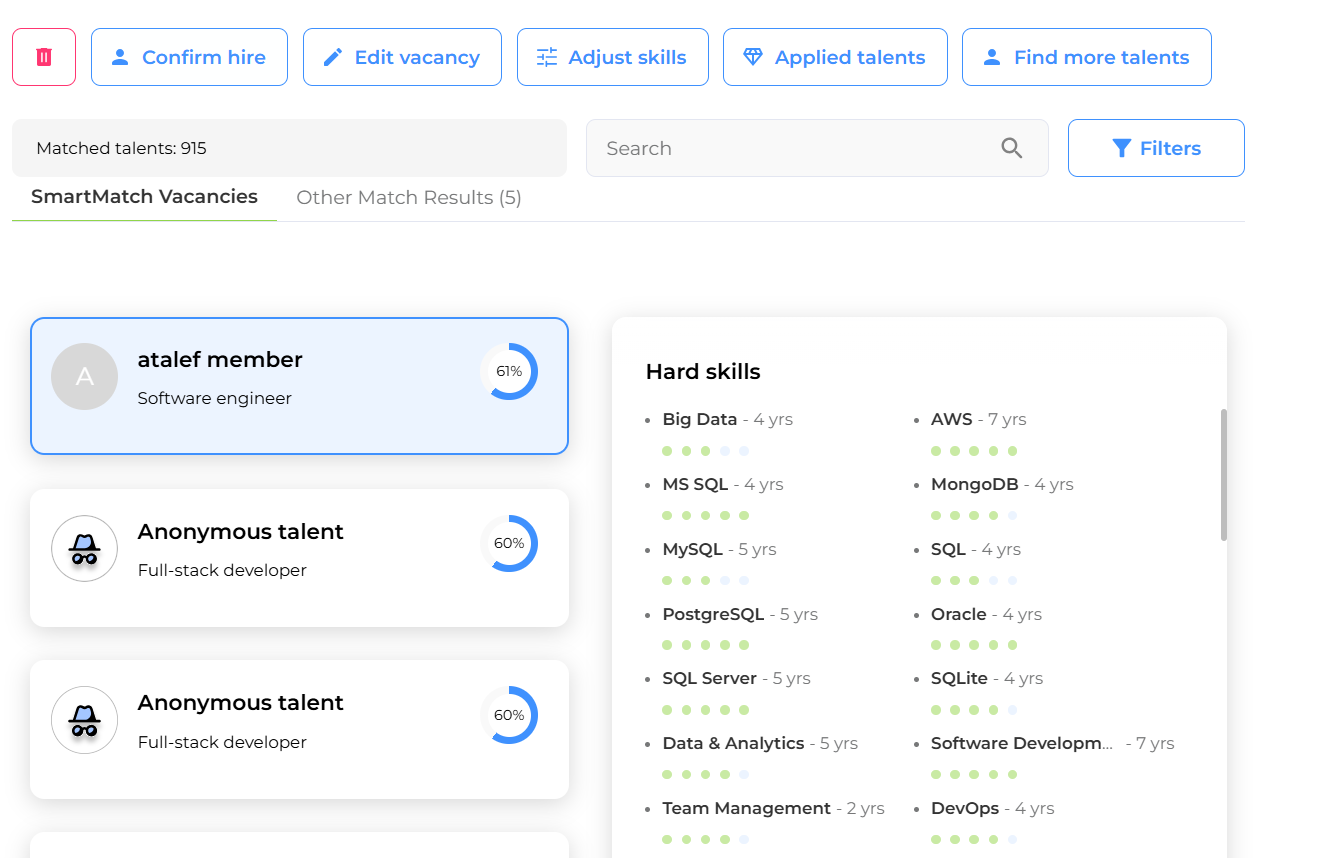Click the DevOps skill entry
Viewport: 1339px width, 858px height.
[x=993, y=808]
